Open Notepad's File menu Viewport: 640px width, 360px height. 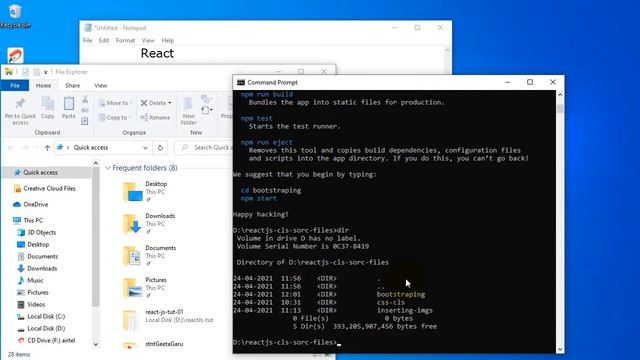[87, 40]
